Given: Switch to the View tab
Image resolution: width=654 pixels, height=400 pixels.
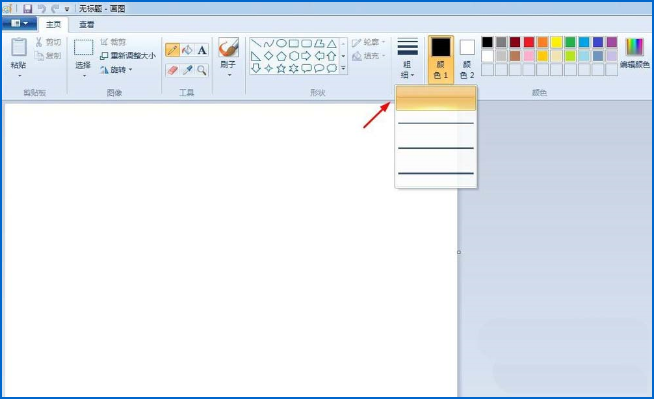Looking at the screenshot, I should (87, 25).
